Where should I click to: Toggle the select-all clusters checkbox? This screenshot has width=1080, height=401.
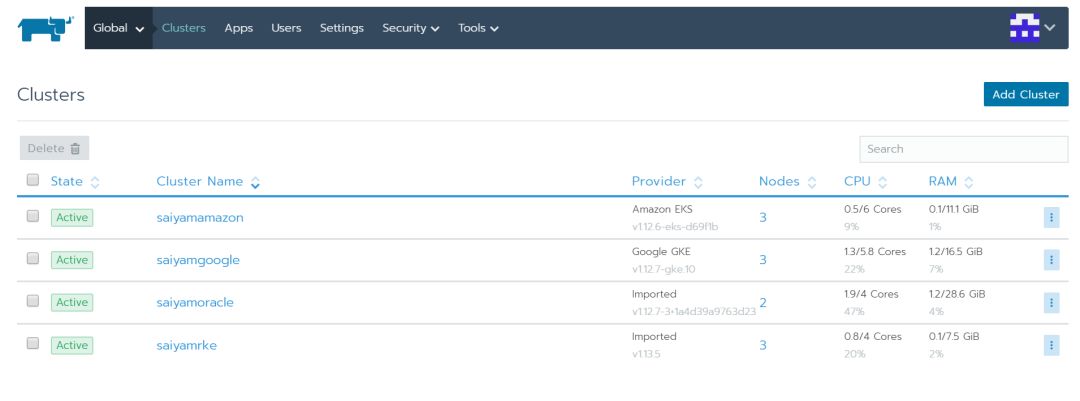coord(33,180)
